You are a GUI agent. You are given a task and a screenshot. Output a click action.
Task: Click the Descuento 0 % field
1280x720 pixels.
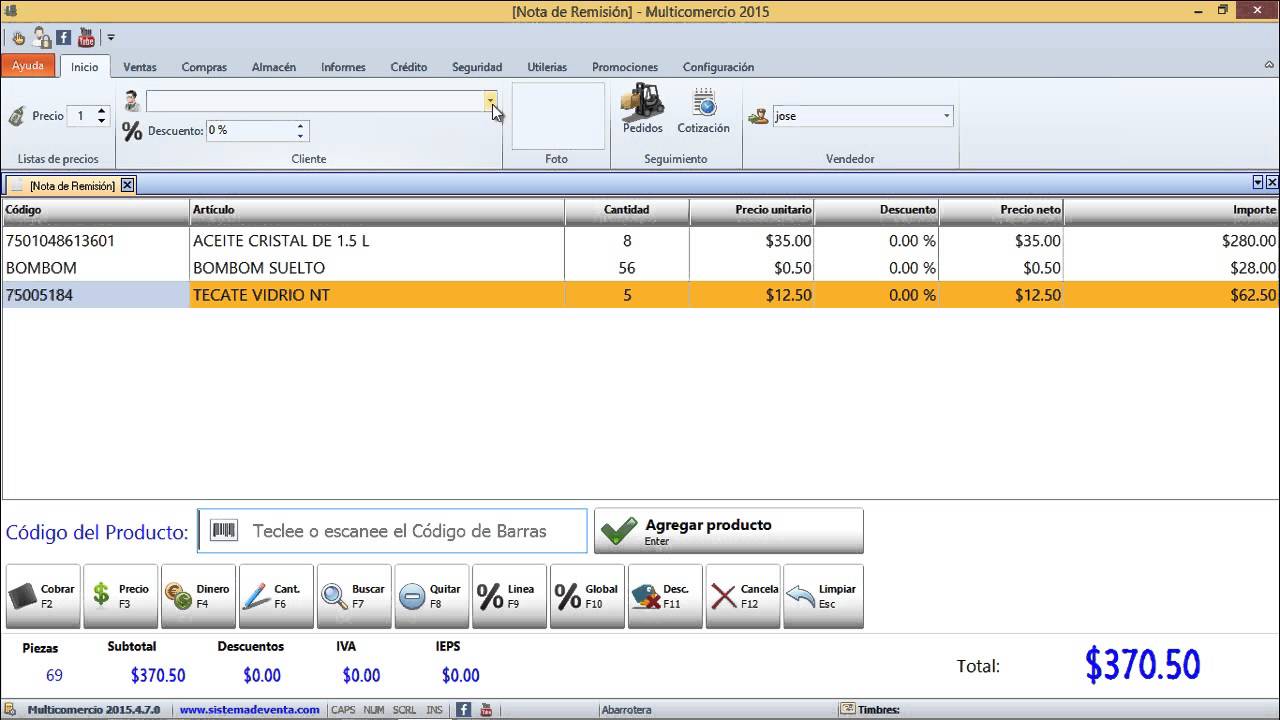(x=250, y=131)
